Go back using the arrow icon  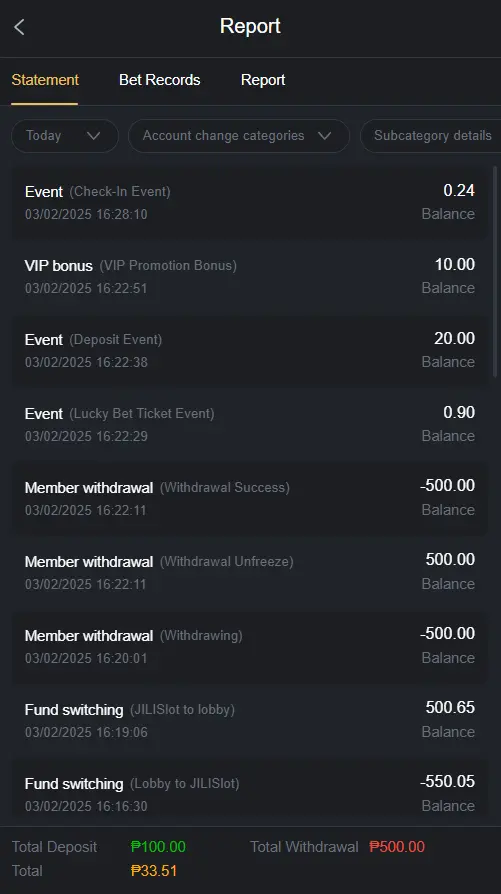tap(19, 27)
